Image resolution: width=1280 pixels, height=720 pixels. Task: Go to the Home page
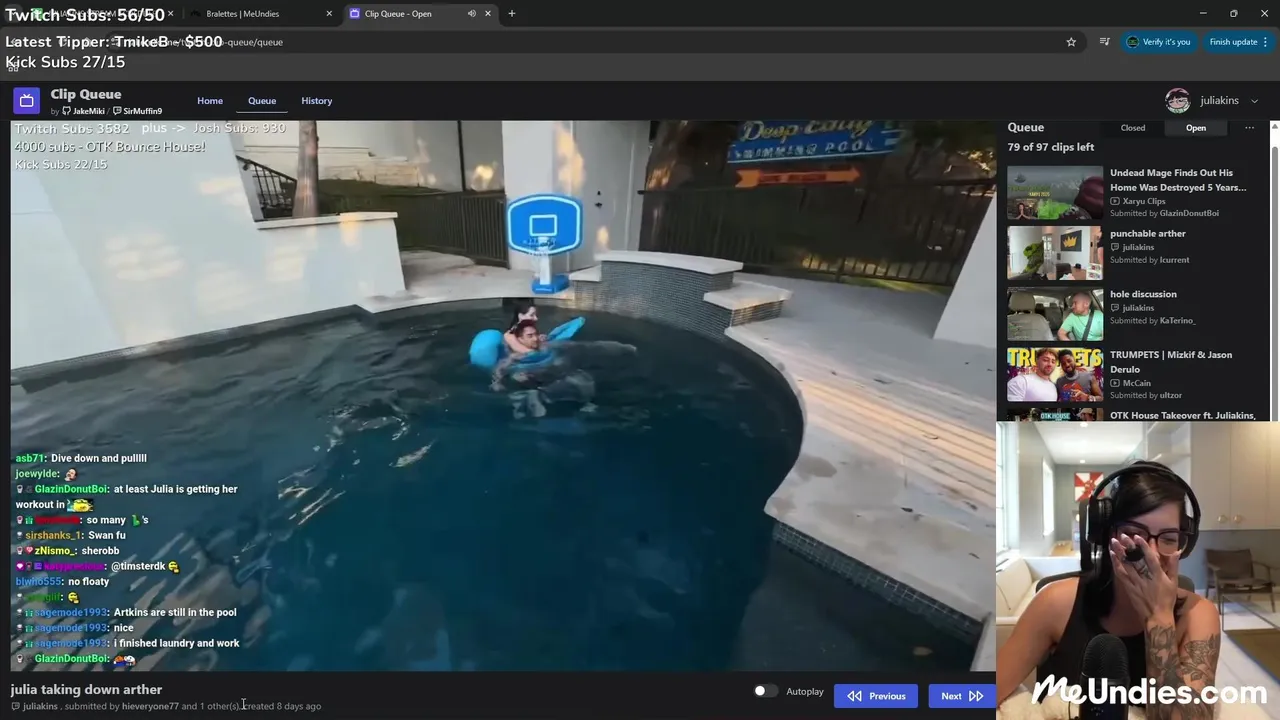210,101
